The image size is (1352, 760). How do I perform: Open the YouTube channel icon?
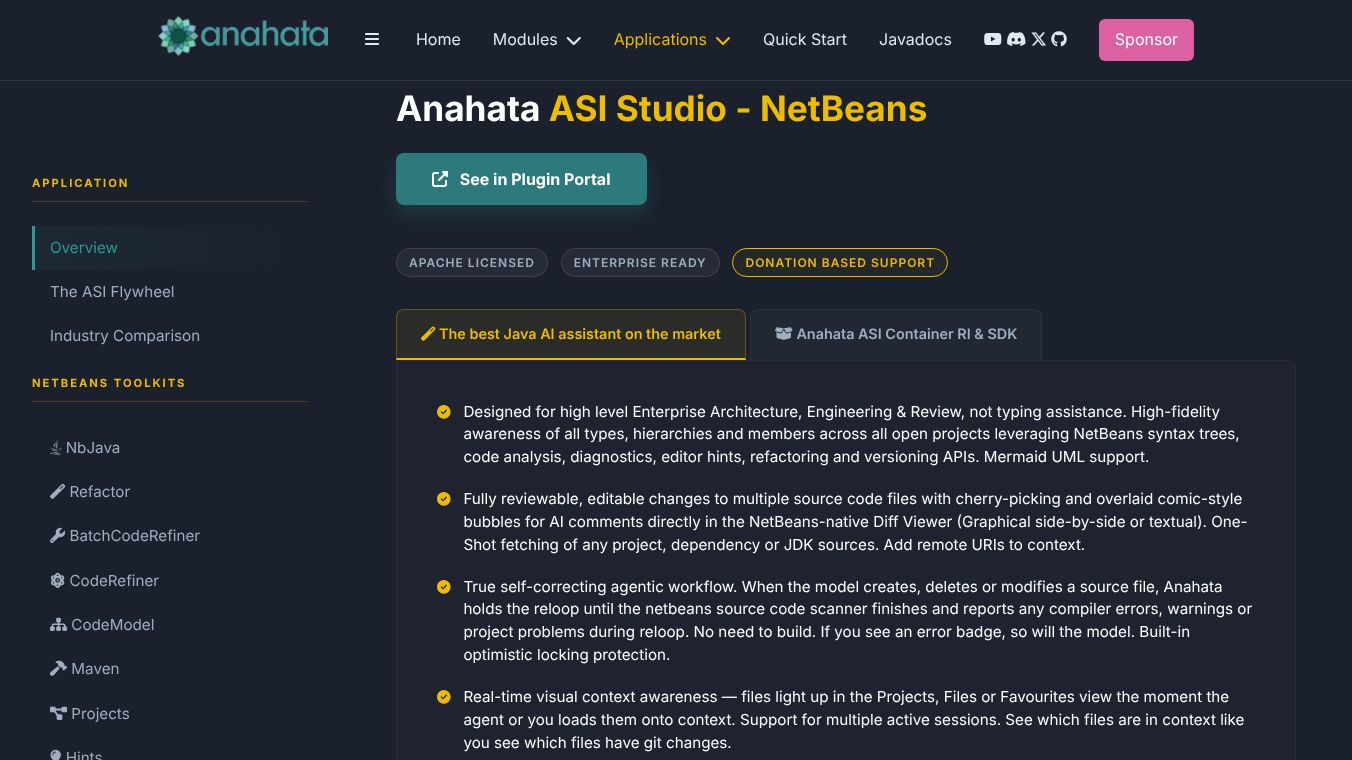click(992, 39)
